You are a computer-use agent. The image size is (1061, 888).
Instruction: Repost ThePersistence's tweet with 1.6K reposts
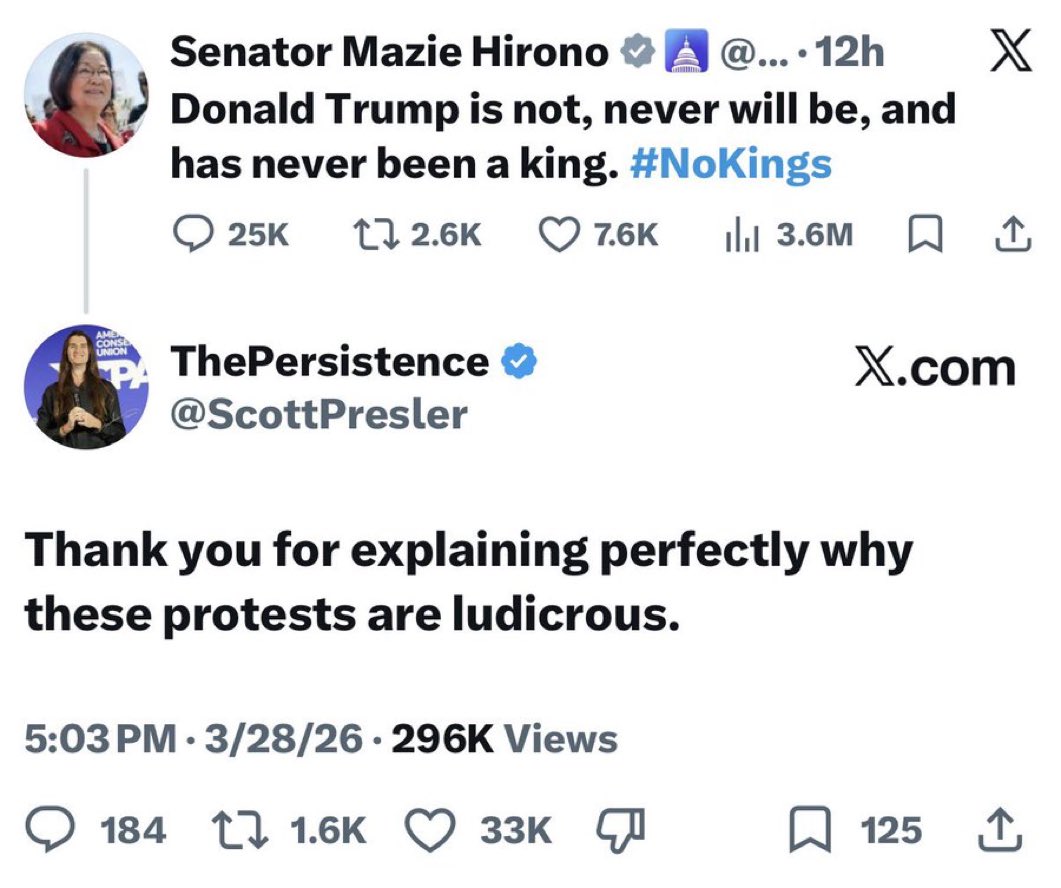pyautogui.click(x=239, y=830)
